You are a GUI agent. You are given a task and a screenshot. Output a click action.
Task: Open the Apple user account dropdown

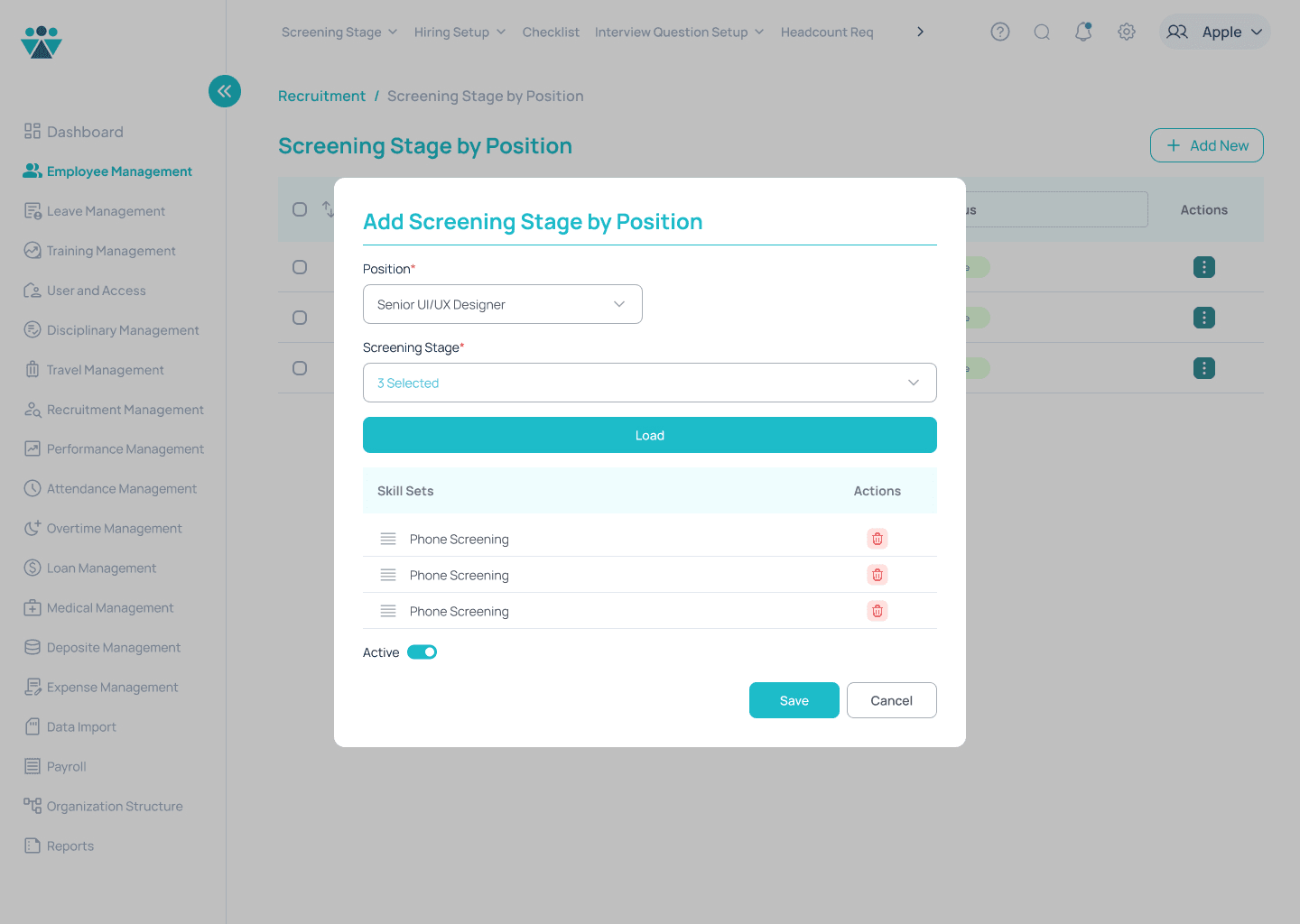coord(1214,32)
